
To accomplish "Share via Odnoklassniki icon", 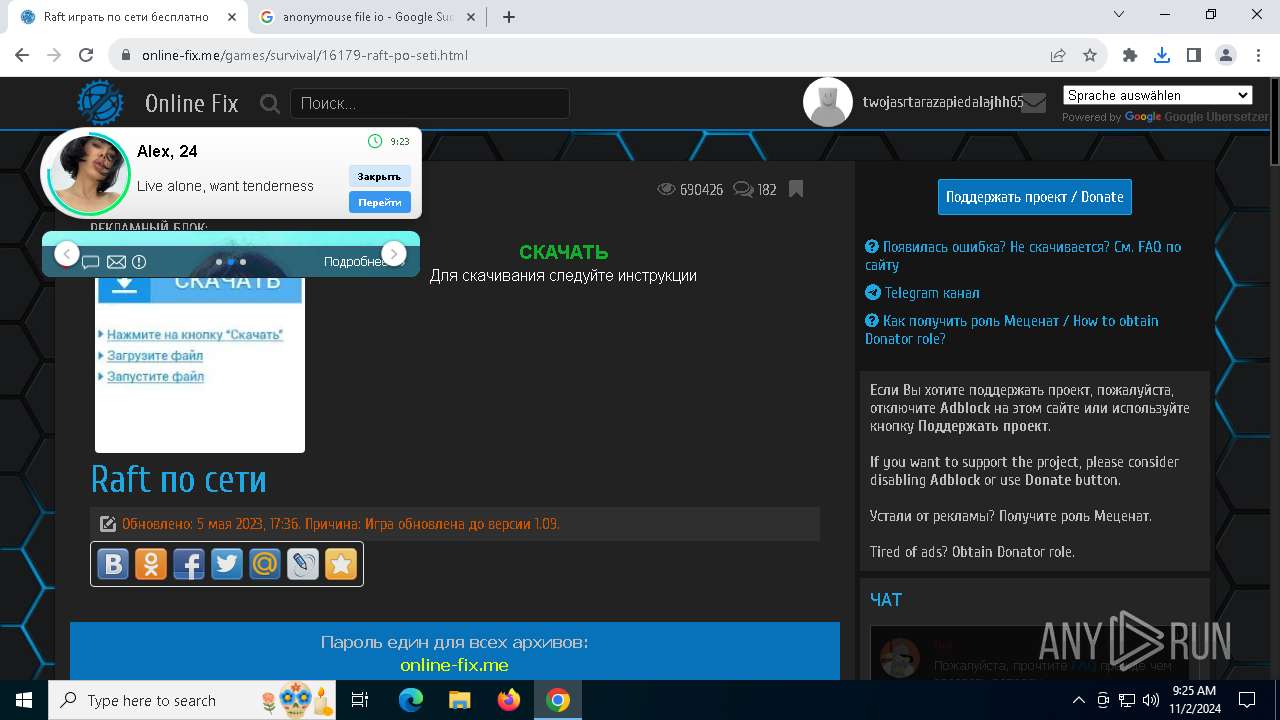I will (151, 564).
